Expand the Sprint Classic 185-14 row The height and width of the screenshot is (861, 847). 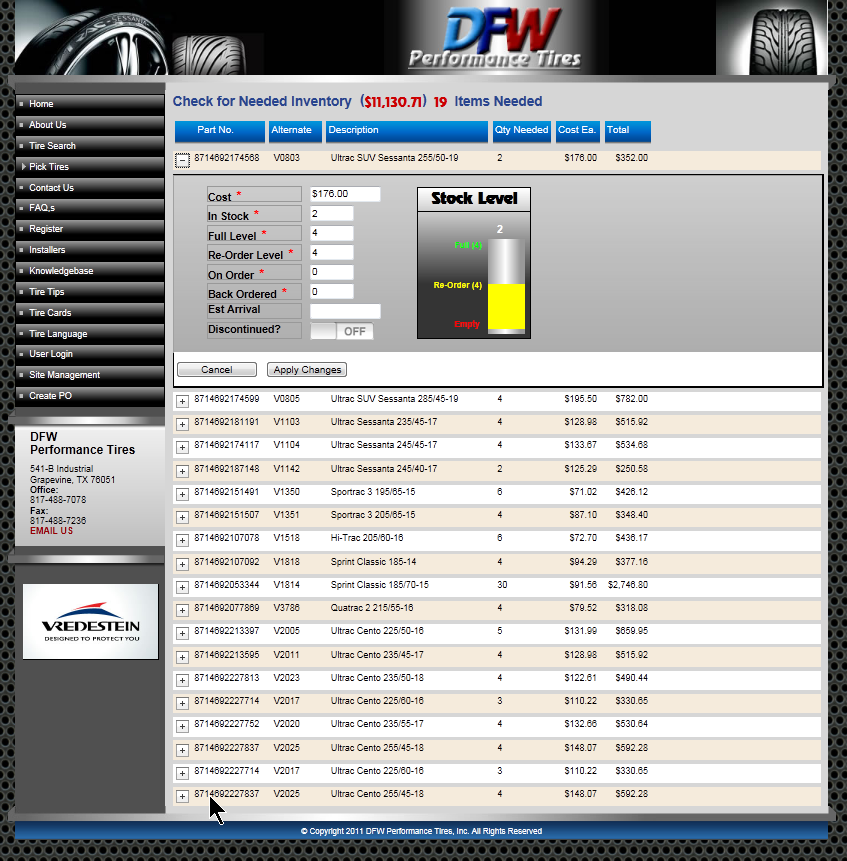[x=182, y=564]
